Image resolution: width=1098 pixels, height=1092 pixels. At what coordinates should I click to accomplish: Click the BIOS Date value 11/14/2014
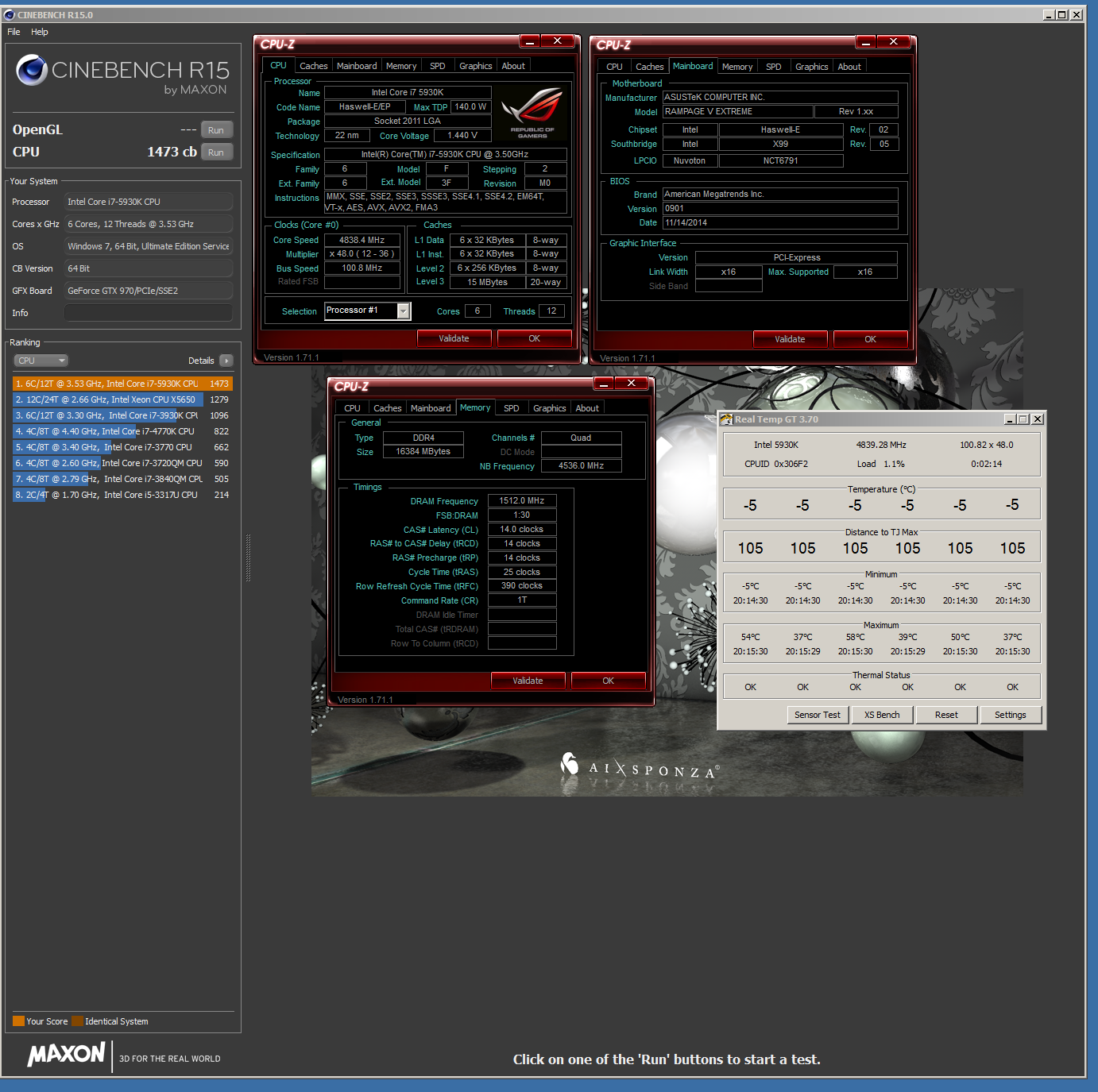[780, 223]
